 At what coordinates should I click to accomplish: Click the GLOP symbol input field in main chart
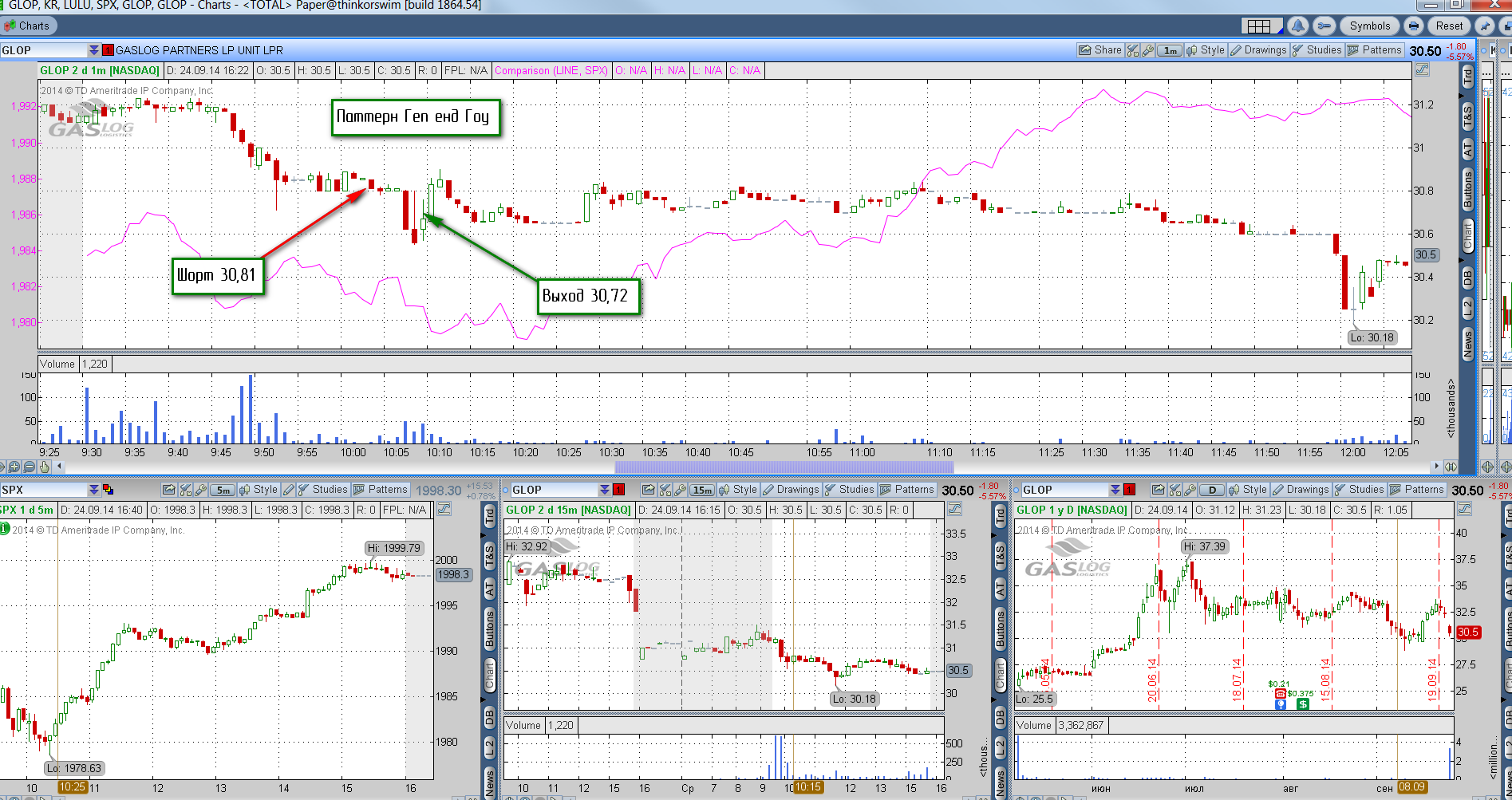[x=44, y=50]
